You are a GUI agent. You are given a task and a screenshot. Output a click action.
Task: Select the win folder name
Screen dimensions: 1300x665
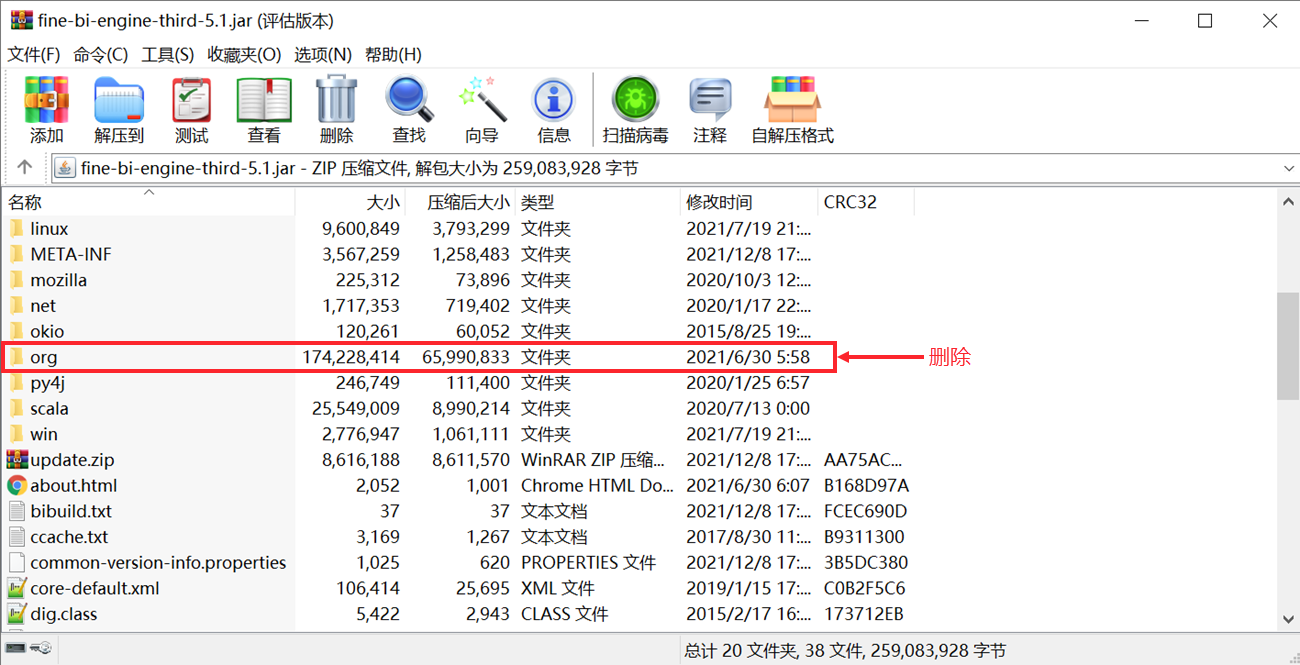44,434
